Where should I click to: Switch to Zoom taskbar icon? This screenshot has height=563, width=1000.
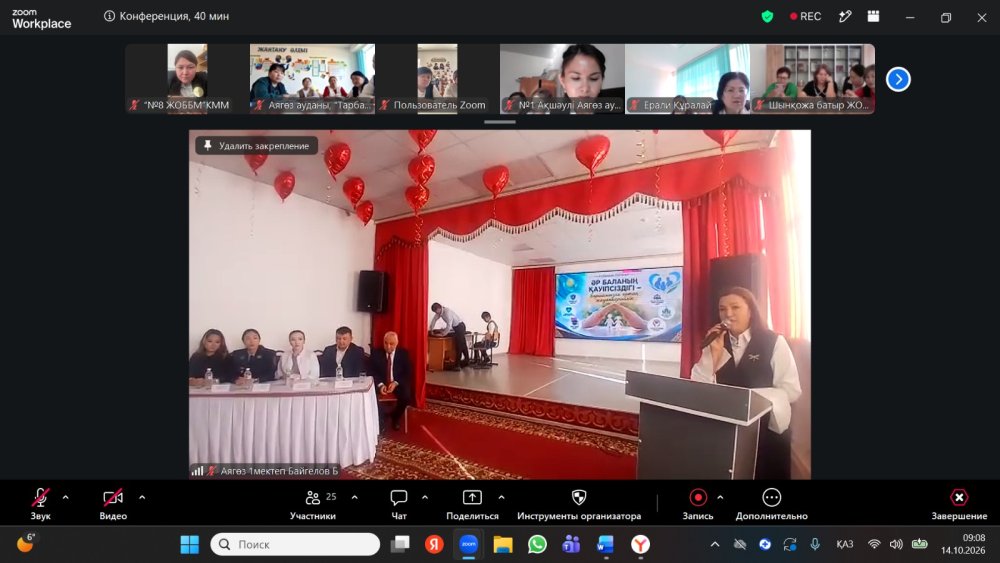click(469, 545)
